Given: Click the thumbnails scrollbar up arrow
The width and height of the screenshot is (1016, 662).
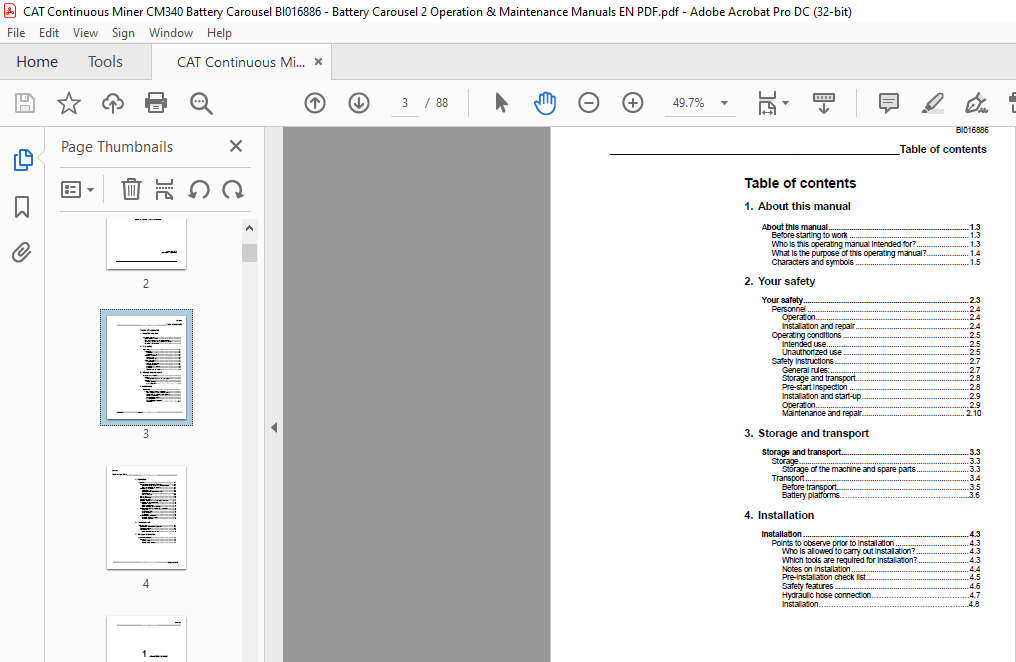Looking at the screenshot, I should [249, 228].
